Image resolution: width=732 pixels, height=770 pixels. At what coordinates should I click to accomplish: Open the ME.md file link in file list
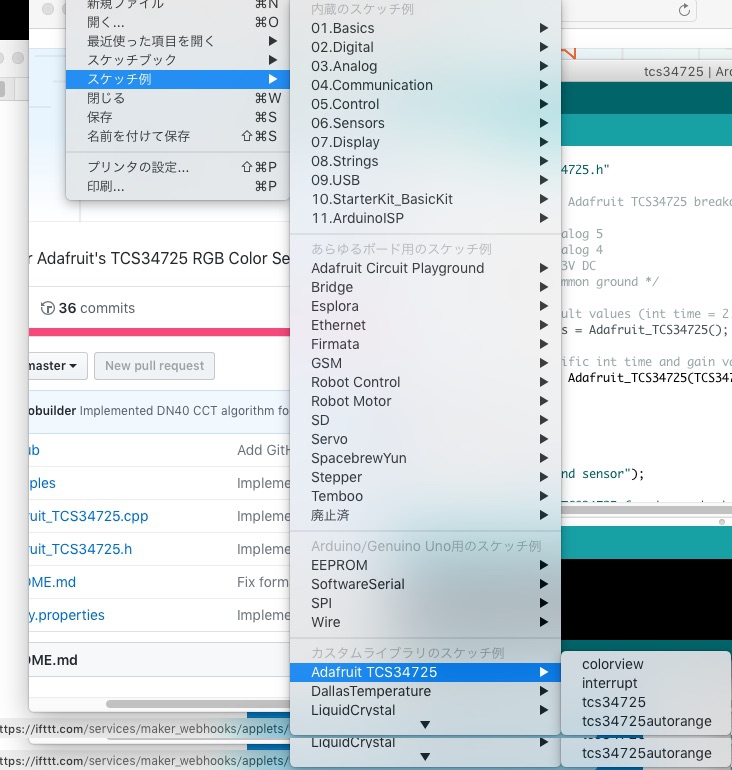(x=53, y=582)
